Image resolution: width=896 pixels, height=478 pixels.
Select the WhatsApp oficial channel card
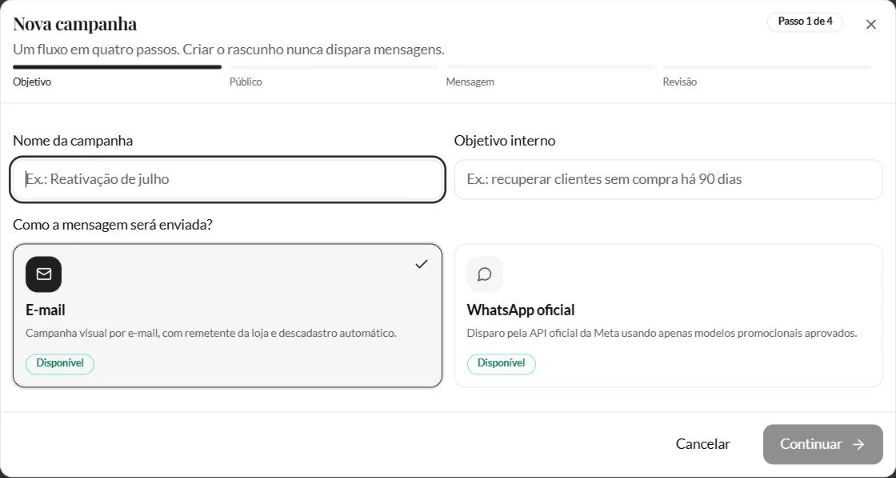point(669,316)
